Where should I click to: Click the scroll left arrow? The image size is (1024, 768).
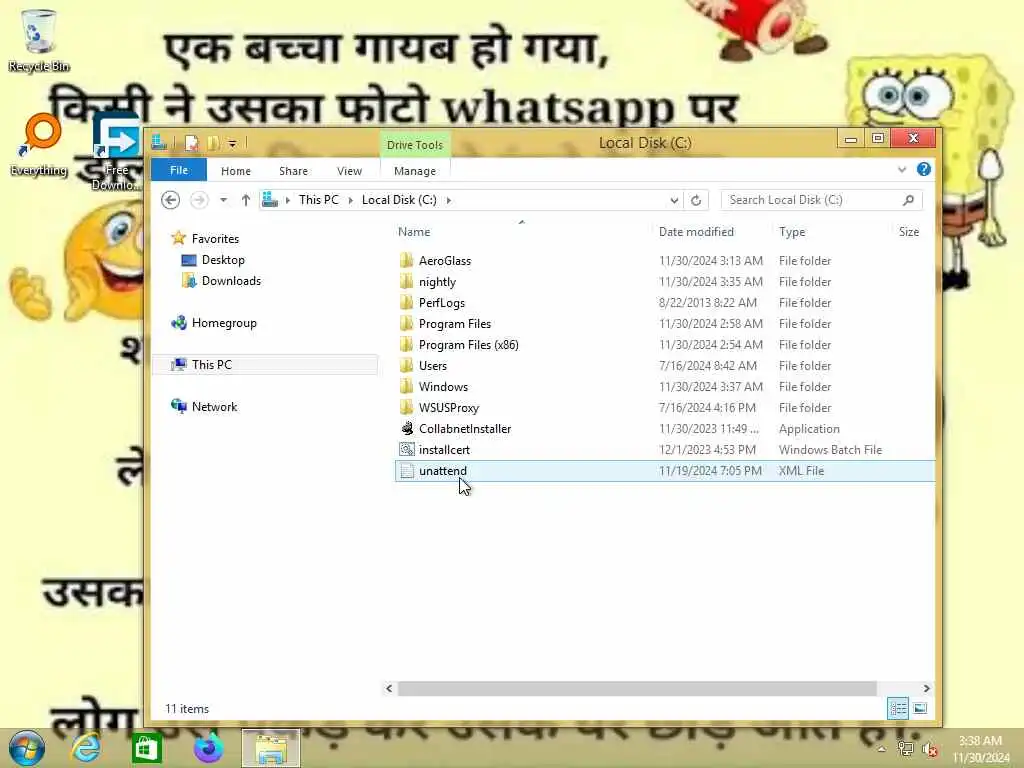(x=389, y=688)
